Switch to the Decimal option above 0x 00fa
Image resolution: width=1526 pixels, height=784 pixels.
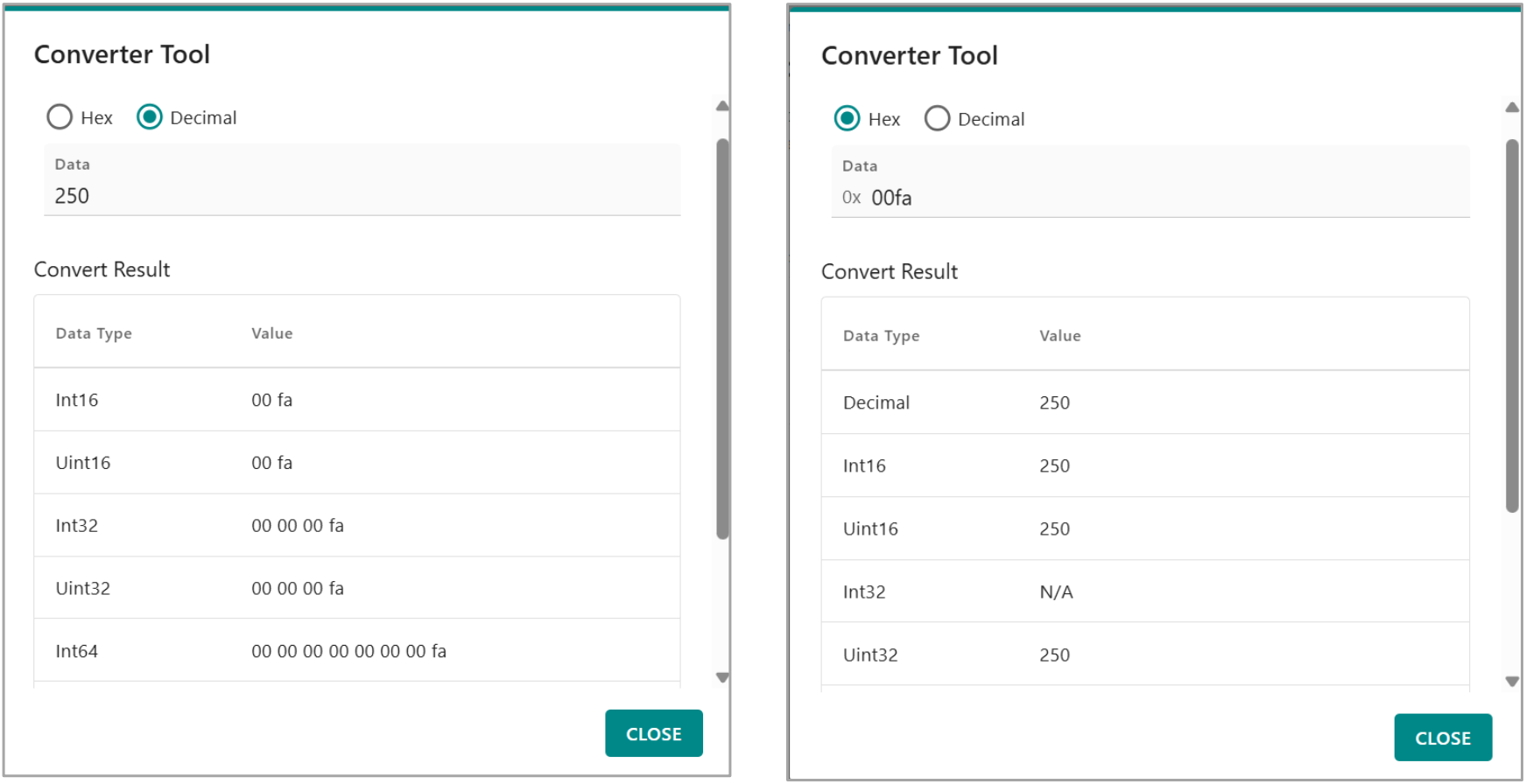(937, 119)
